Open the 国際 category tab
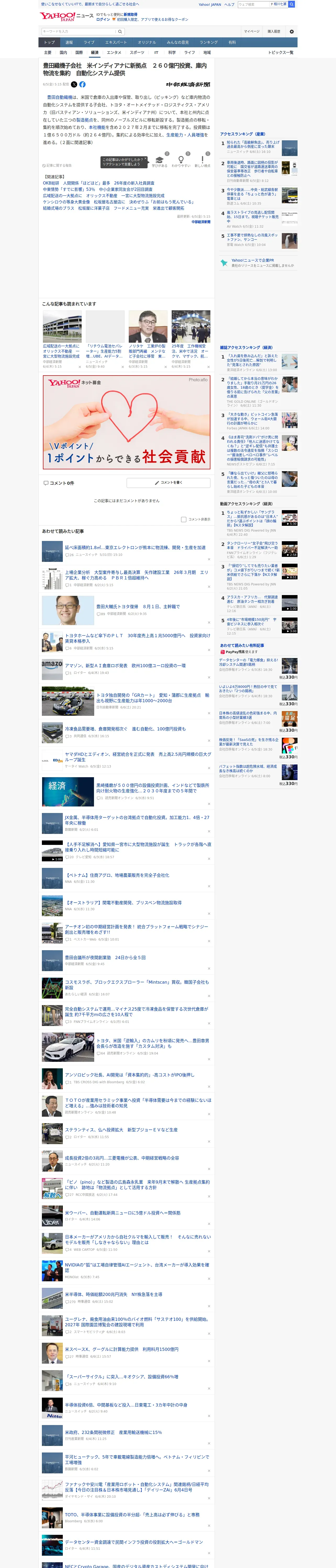This screenshot has width=336, height=1568. pos(79,52)
